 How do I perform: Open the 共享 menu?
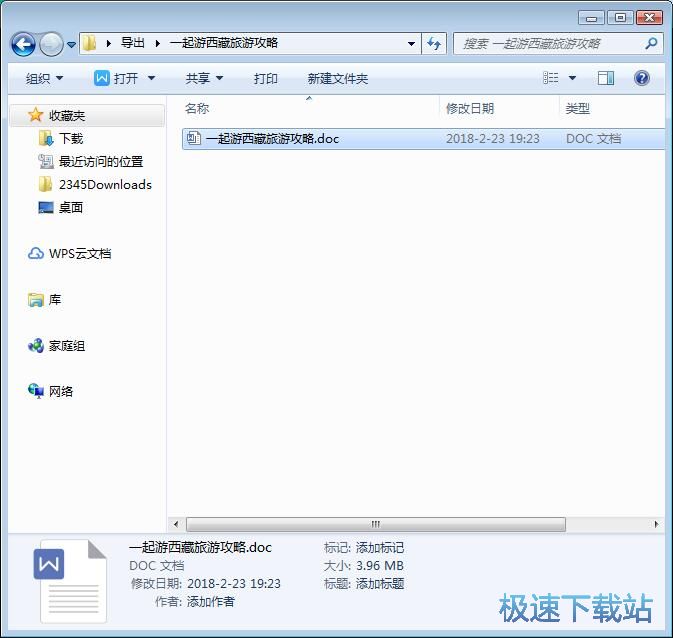204,79
